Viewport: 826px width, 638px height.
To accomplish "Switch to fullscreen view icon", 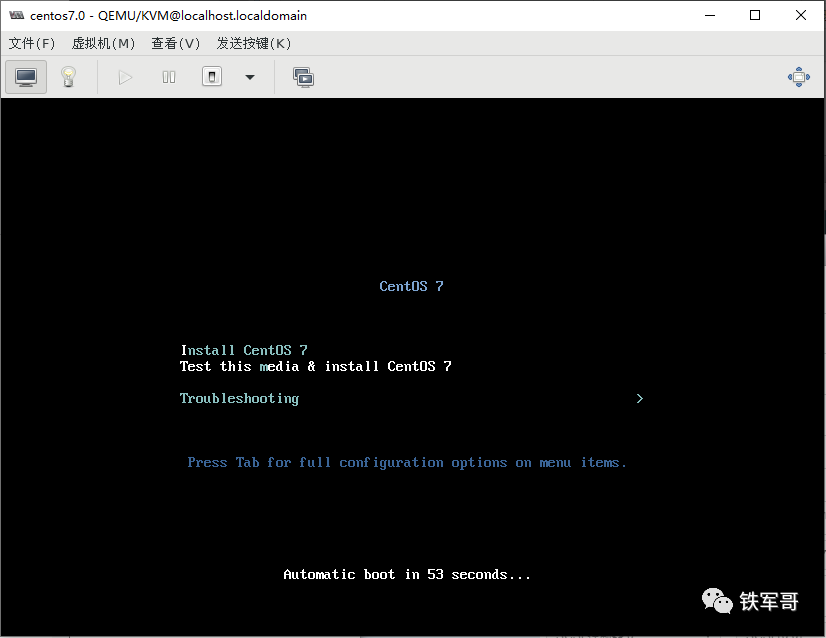I will (799, 77).
